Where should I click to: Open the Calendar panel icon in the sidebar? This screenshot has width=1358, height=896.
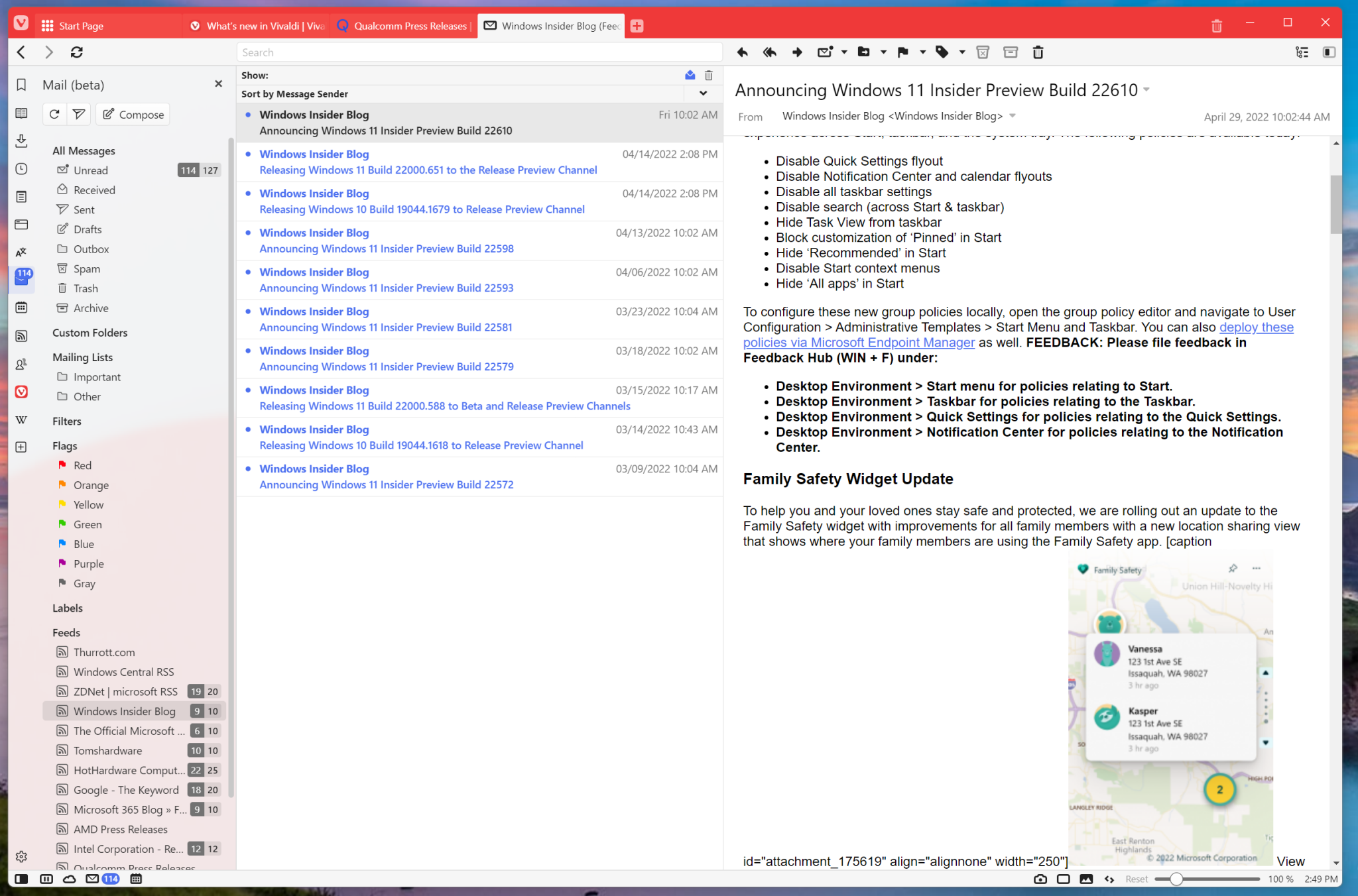point(22,307)
